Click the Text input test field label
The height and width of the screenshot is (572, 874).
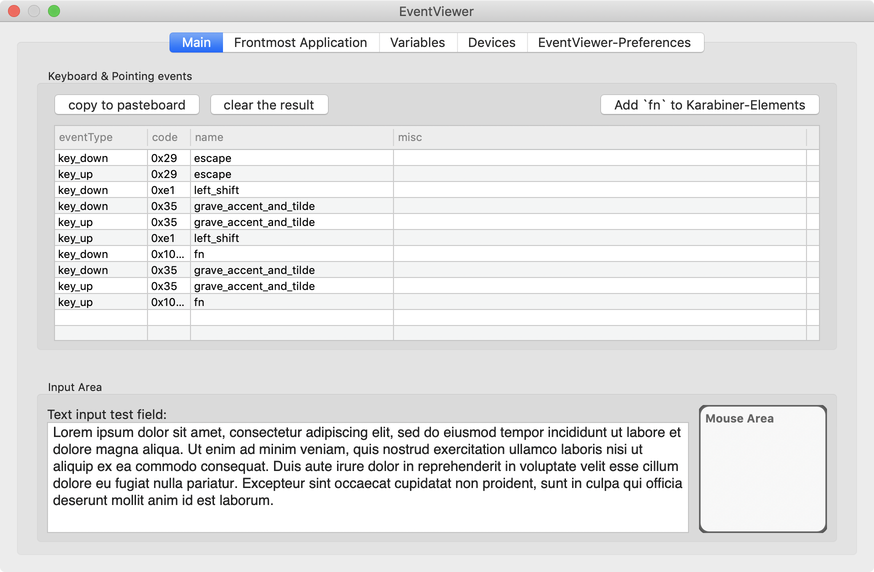107,414
